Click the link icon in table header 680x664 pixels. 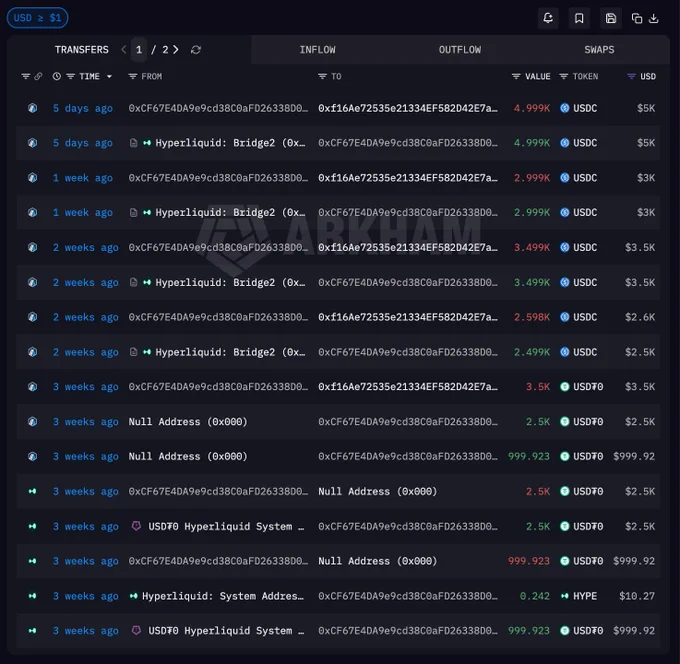[38, 76]
